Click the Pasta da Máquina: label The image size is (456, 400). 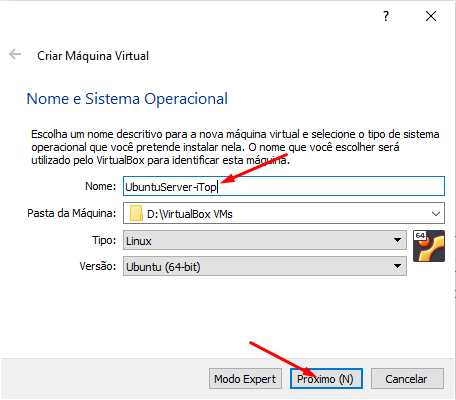[x=71, y=213]
